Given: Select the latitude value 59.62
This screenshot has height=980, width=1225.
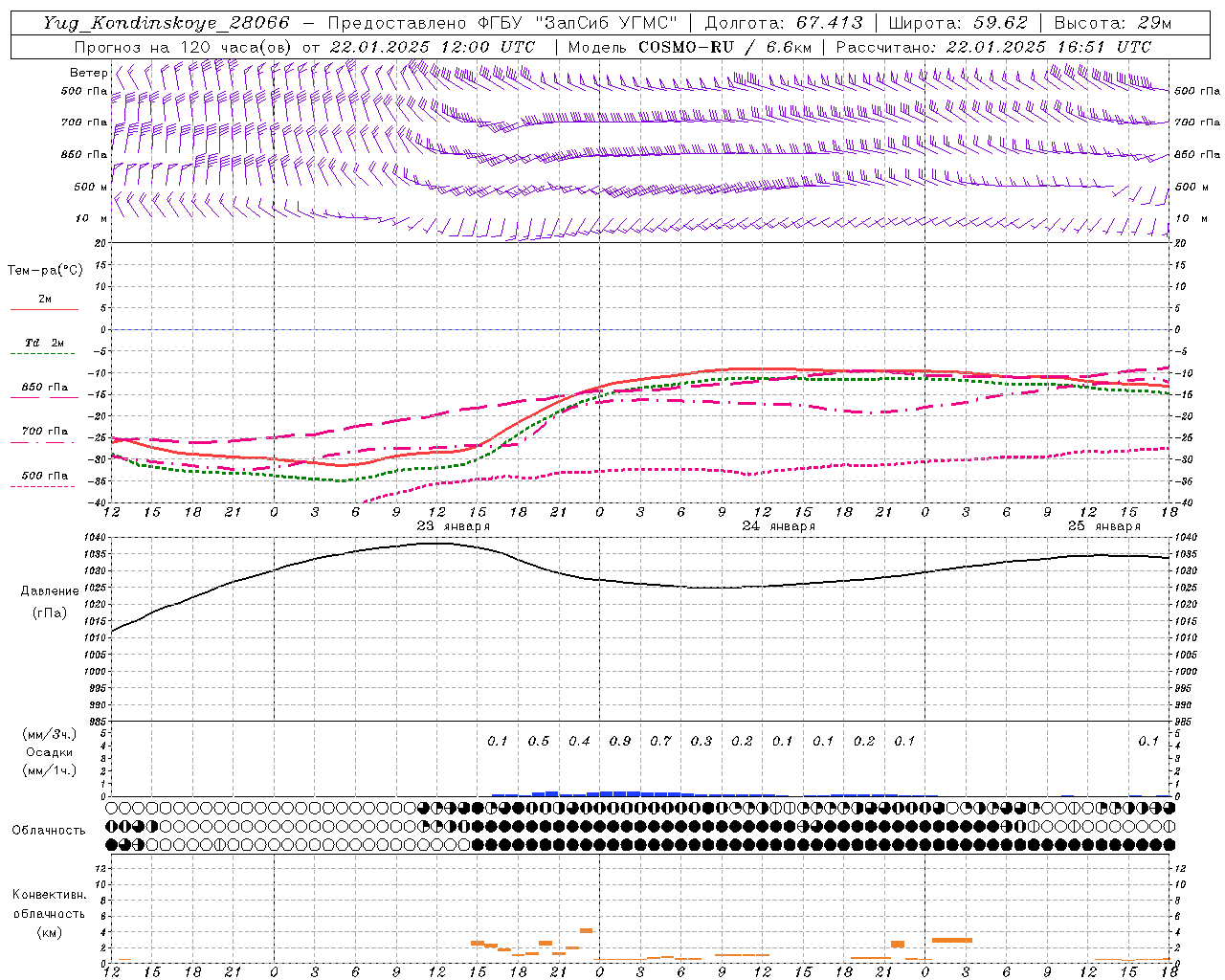Looking at the screenshot, I should coord(1001,23).
